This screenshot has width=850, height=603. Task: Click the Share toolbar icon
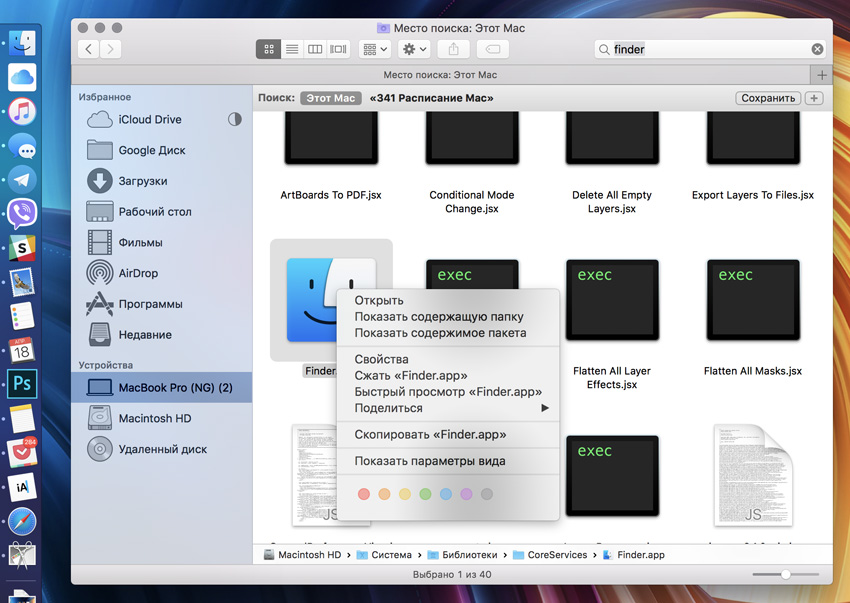(x=453, y=49)
